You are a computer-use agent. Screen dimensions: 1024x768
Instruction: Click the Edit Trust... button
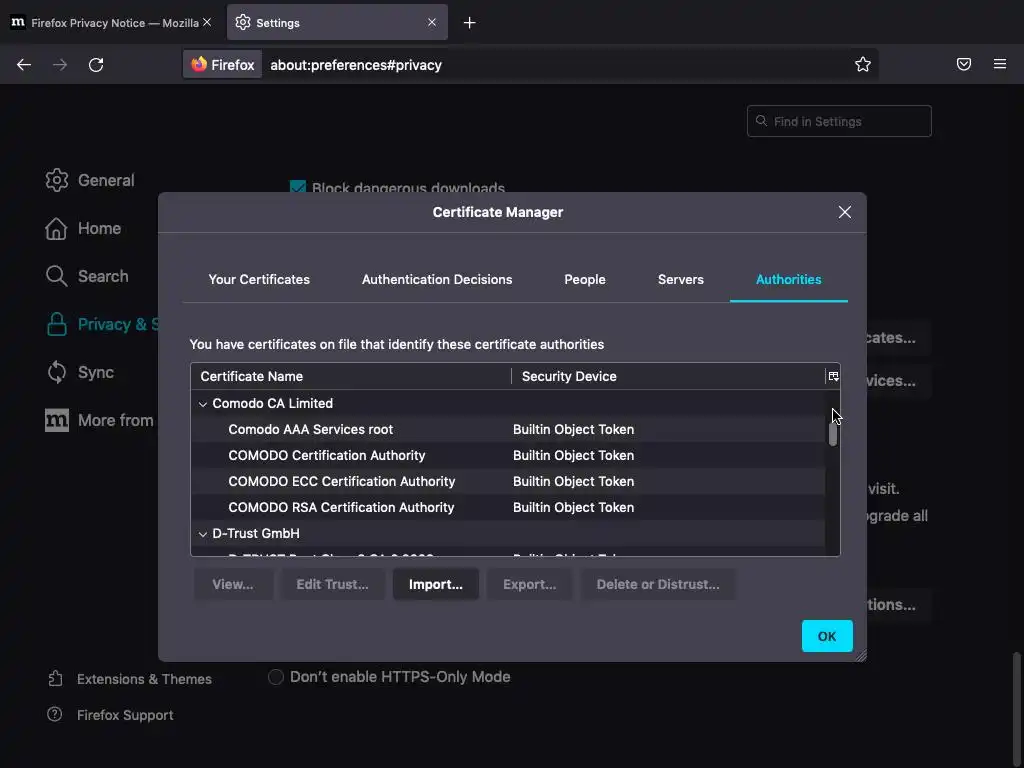click(332, 584)
